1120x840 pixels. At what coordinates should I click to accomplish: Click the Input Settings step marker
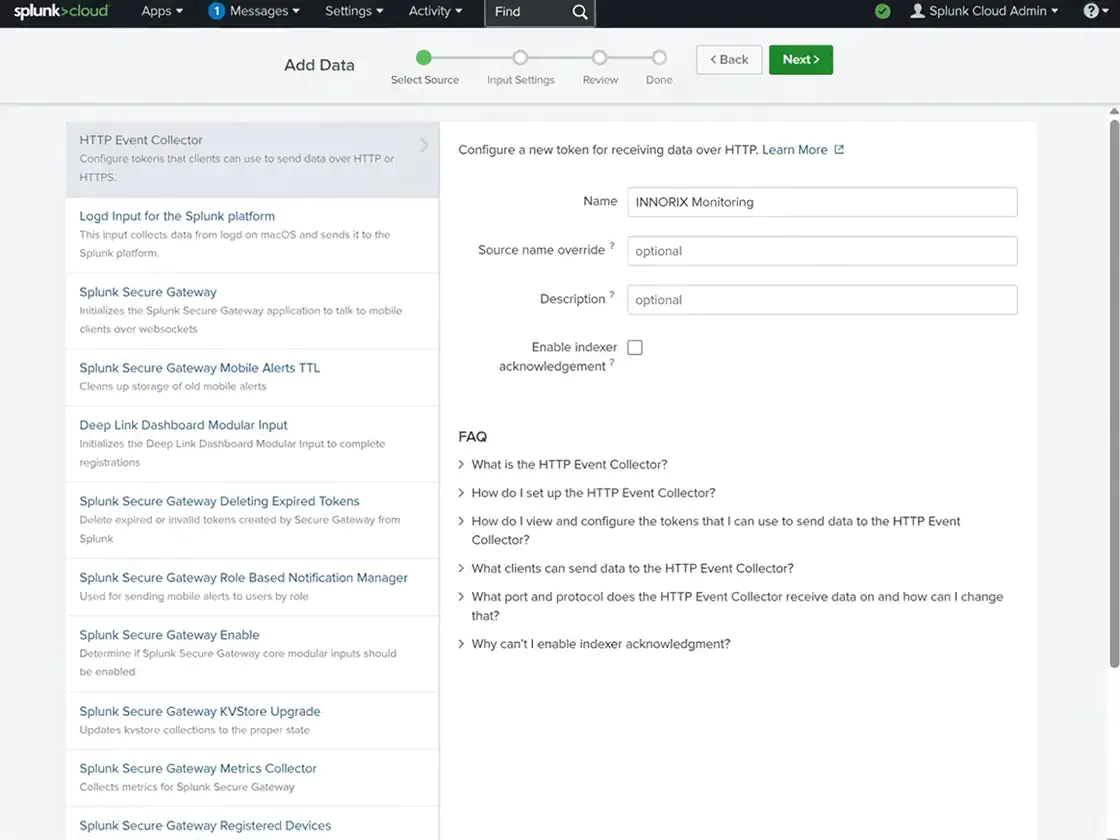pos(520,57)
